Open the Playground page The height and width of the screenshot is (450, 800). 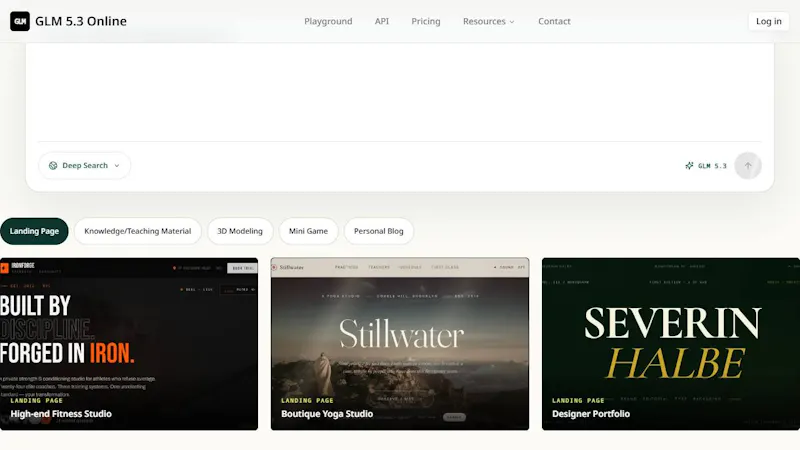click(x=328, y=21)
